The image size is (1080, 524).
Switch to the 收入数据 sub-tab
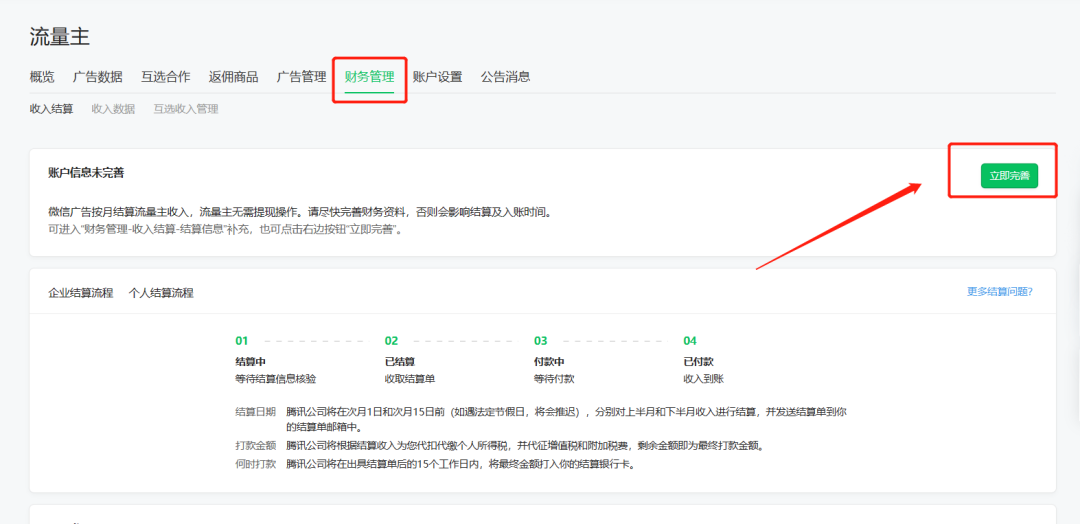click(x=113, y=109)
